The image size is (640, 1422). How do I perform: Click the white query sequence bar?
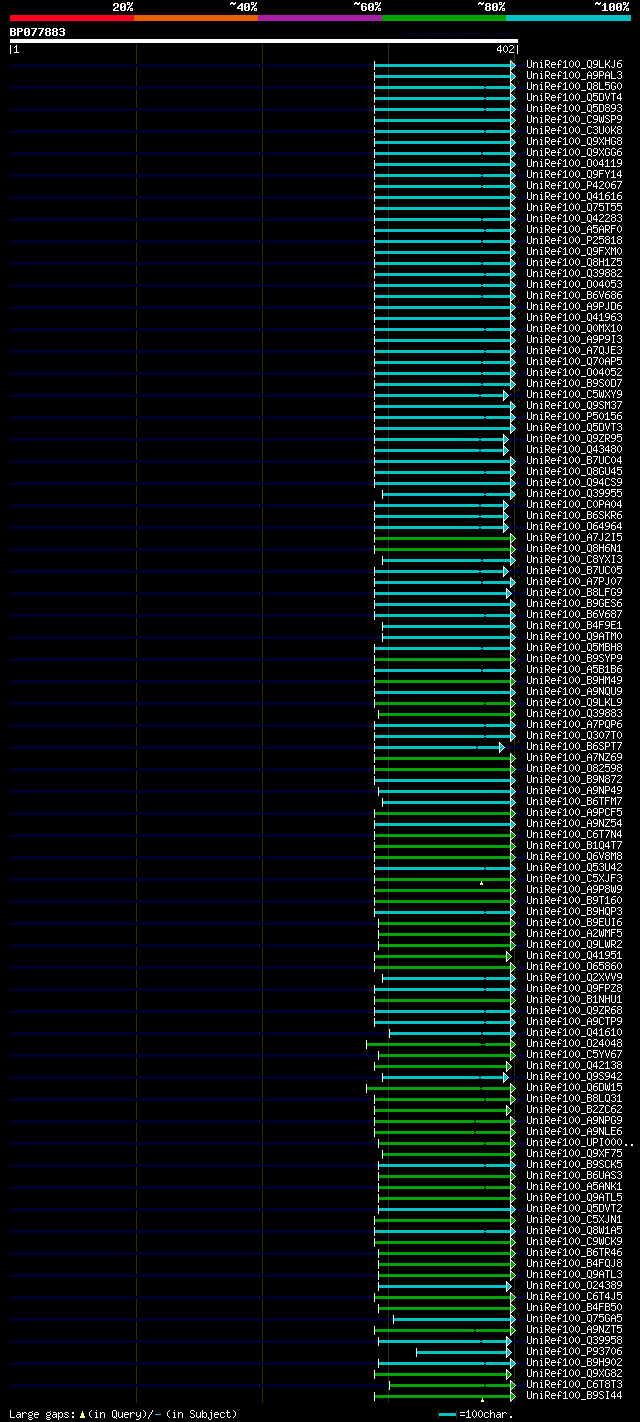click(x=264, y=41)
